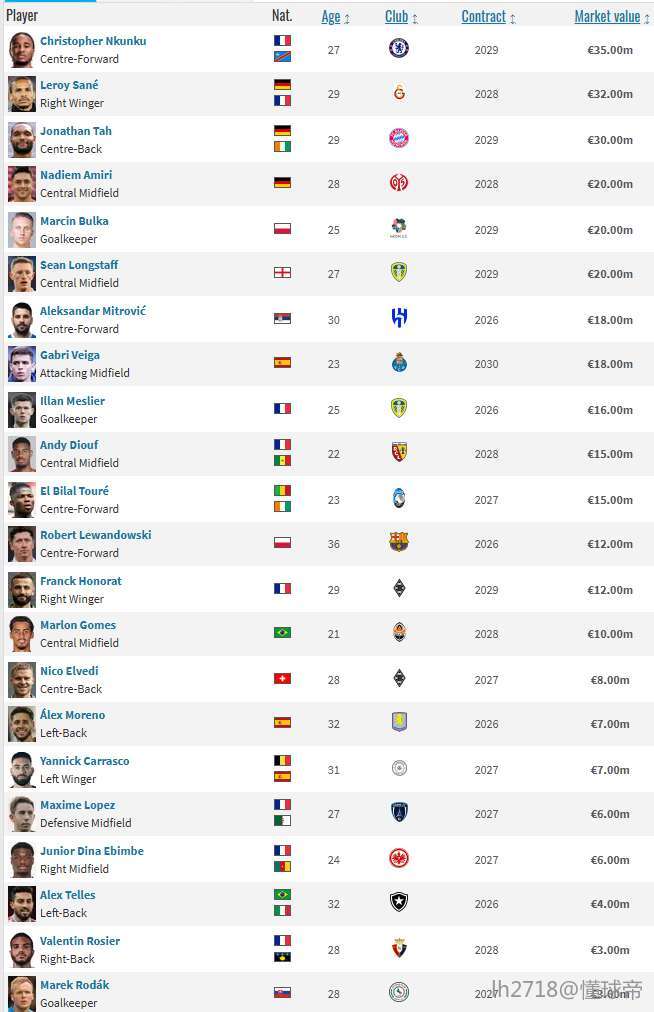Click Chelsea club crest for Nkunku
The width and height of the screenshot is (654, 1012).
(399, 48)
